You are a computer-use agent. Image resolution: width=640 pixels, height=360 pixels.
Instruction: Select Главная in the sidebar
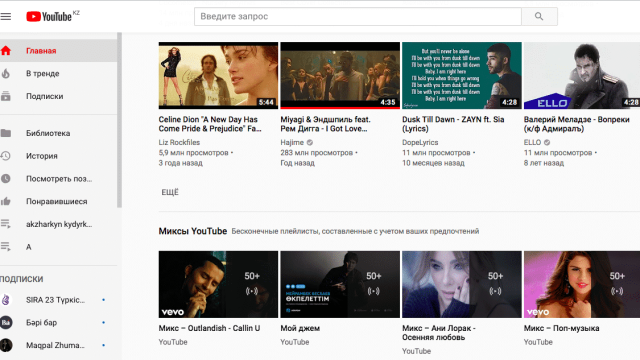pyautogui.click(x=58, y=51)
